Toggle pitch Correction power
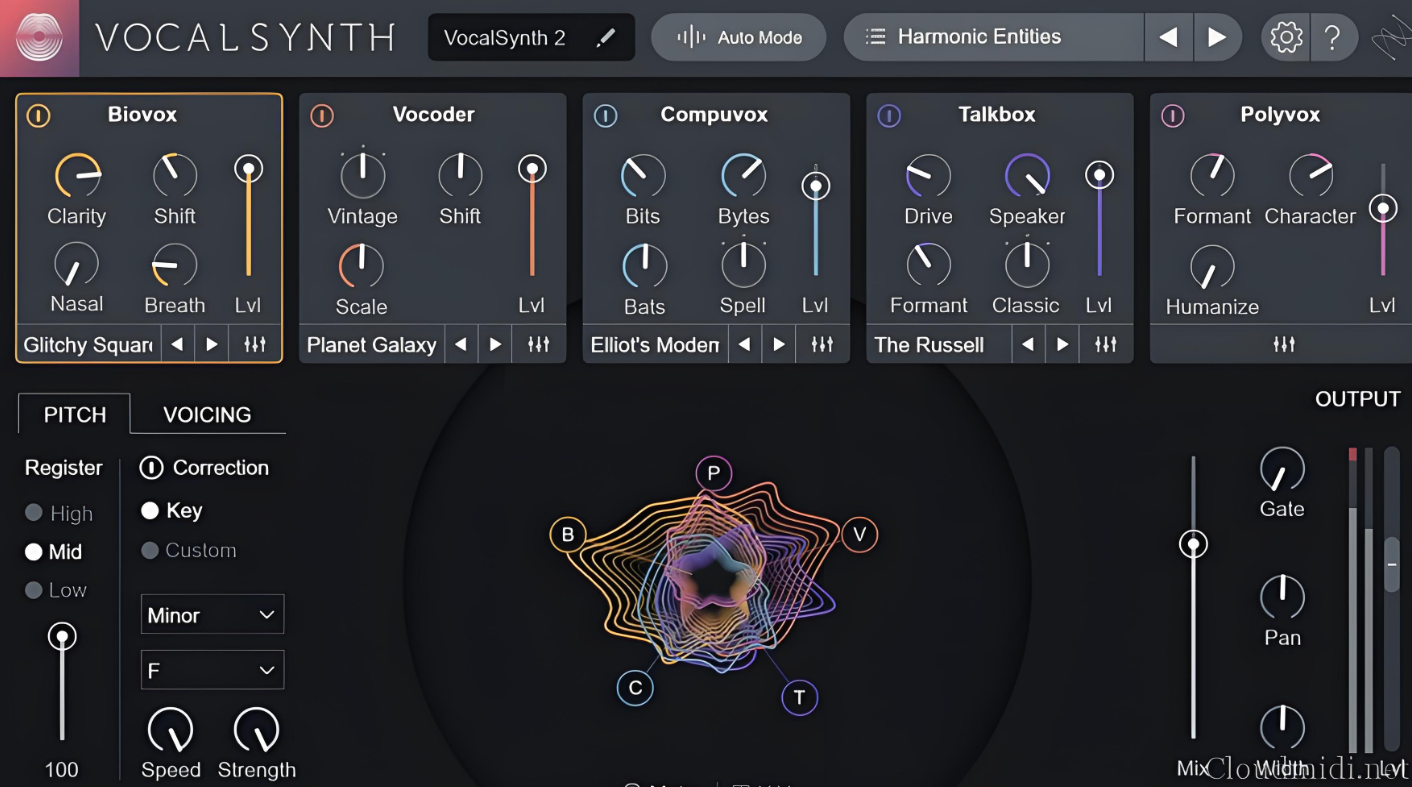The height and width of the screenshot is (787, 1412). coord(151,468)
